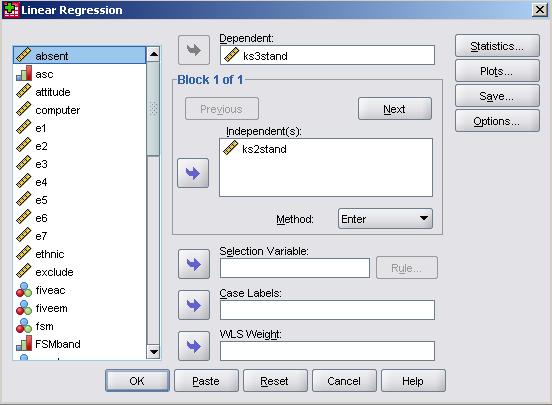Screen dimensions: 552x405
Task: Select the e5 variable
Action: [x=79, y=200]
